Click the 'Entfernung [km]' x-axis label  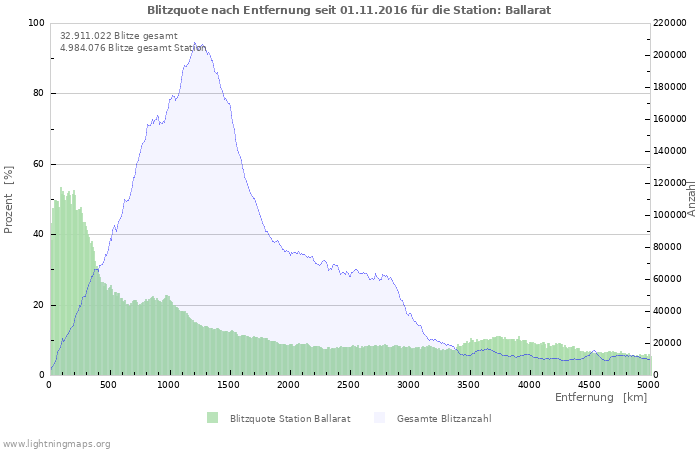point(601,398)
